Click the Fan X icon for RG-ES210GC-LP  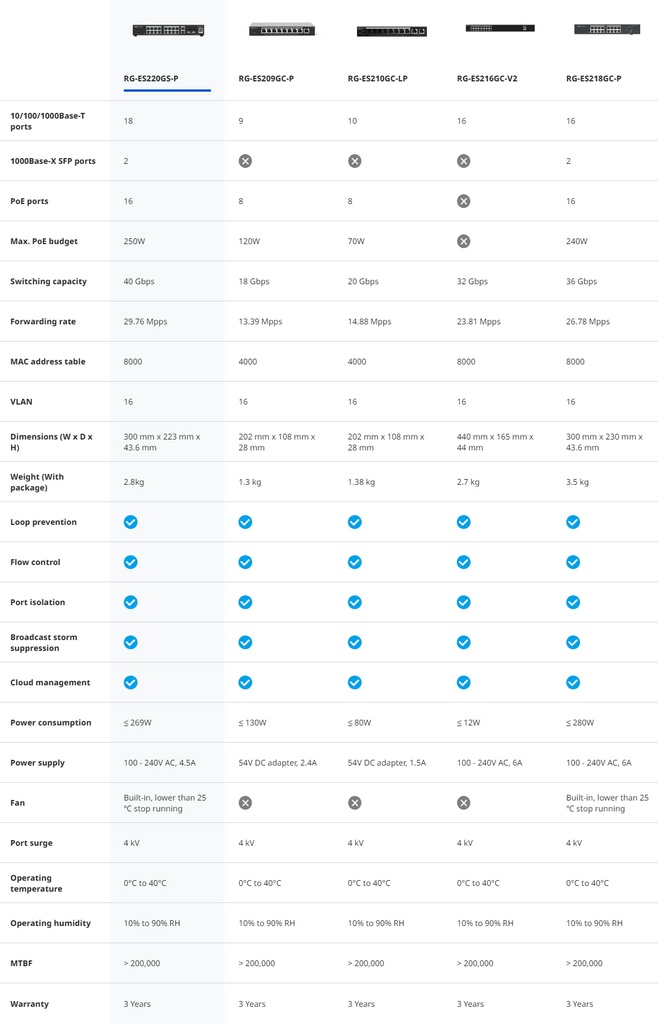pyautogui.click(x=354, y=803)
